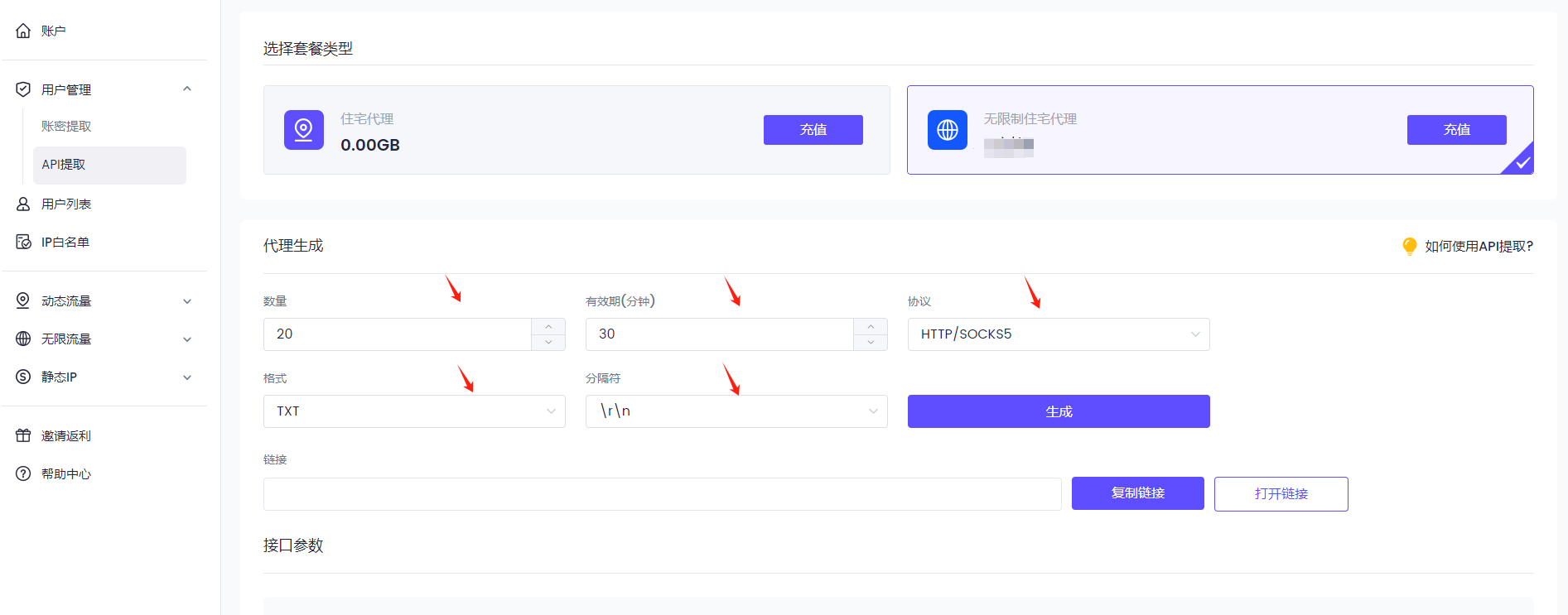
Task: Click the question mark icon for 帮助中心
Action: (23, 473)
